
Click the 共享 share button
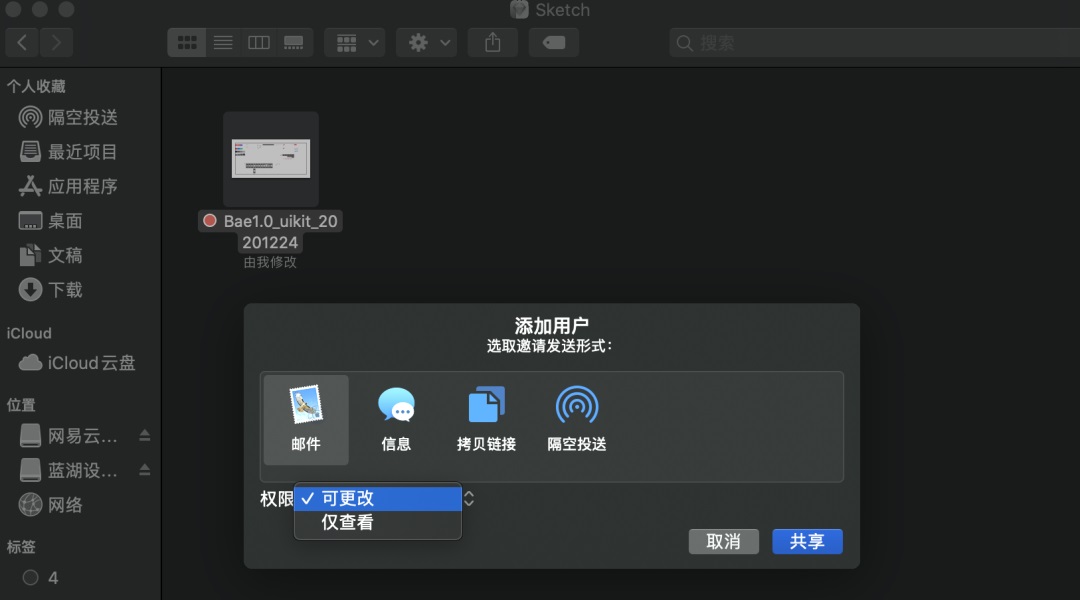click(x=807, y=541)
